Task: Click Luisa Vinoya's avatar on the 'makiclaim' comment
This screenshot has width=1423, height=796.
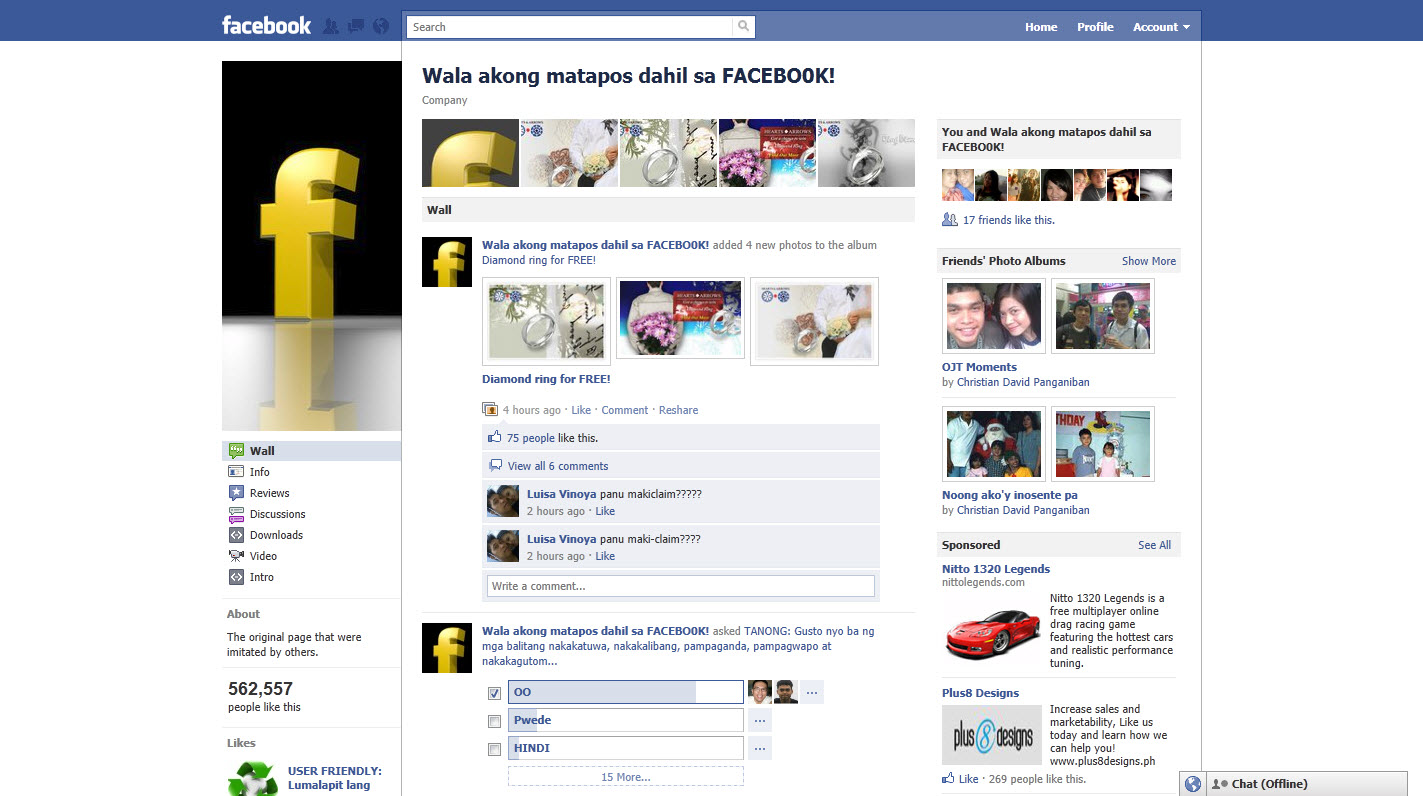Action: pyautogui.click(x=503, y=501)
